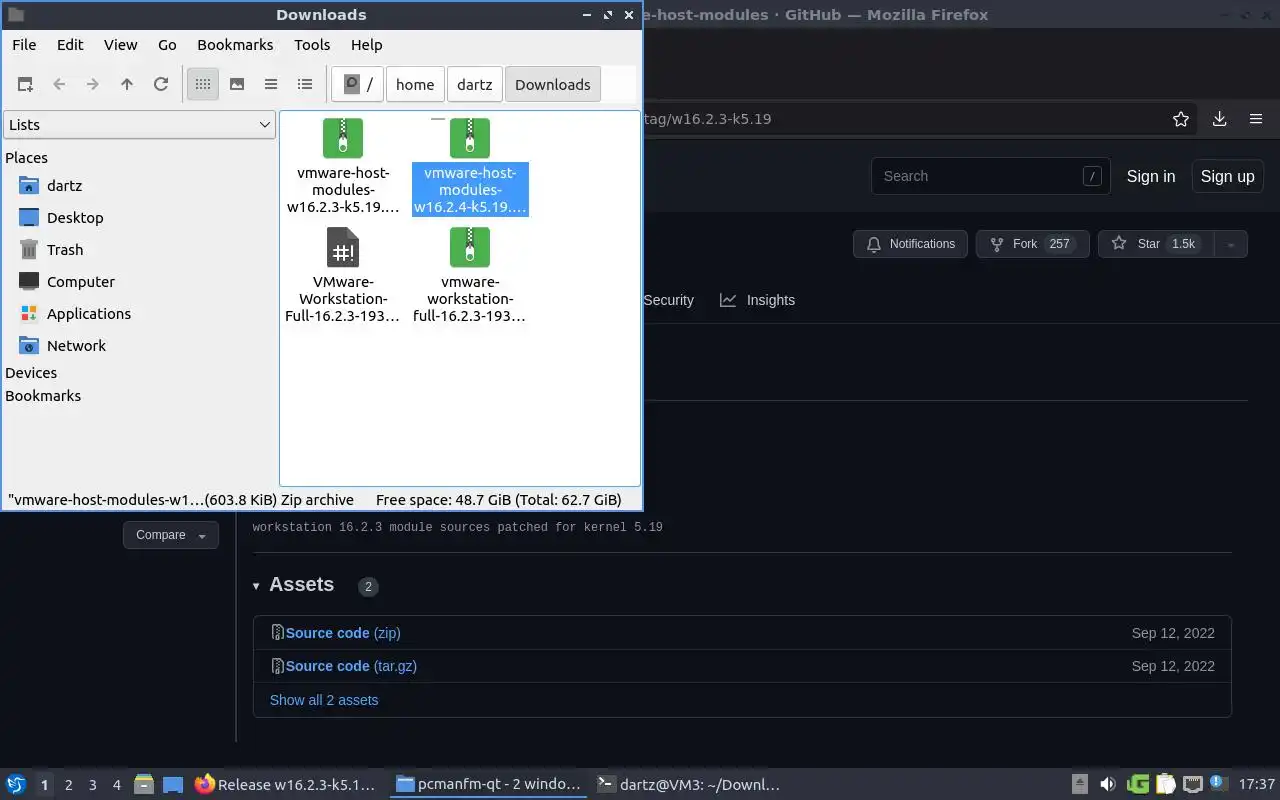The image size is (1280, 800).
Task: Open the Help menu in file manager
Action: coord(367,45)
